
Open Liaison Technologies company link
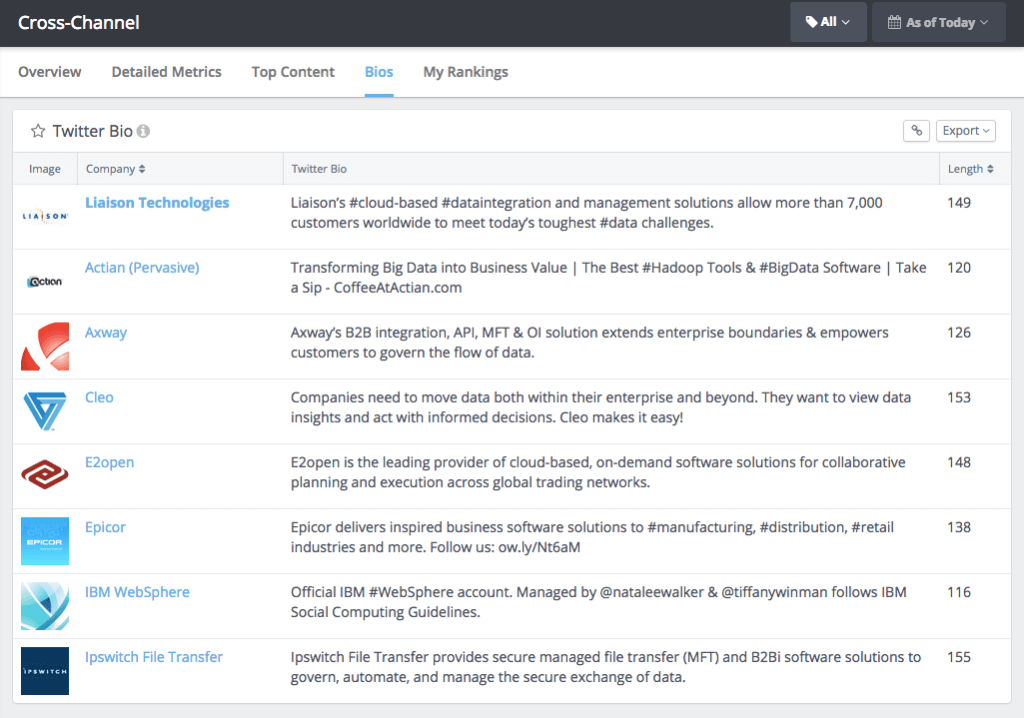click(x=157, y=203)
